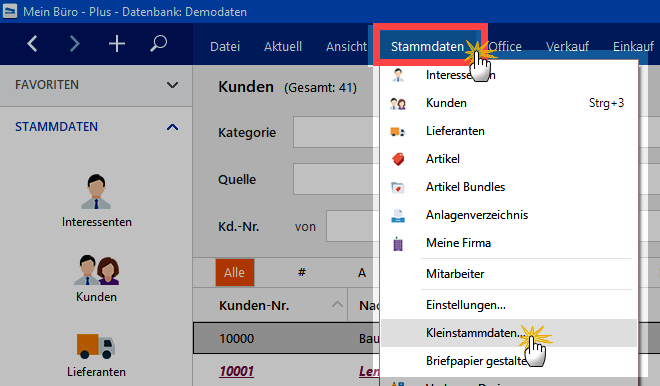This screenshot has height=386, width=660.
Task: Open the Einkauf menu
Action: coord(633,46)
